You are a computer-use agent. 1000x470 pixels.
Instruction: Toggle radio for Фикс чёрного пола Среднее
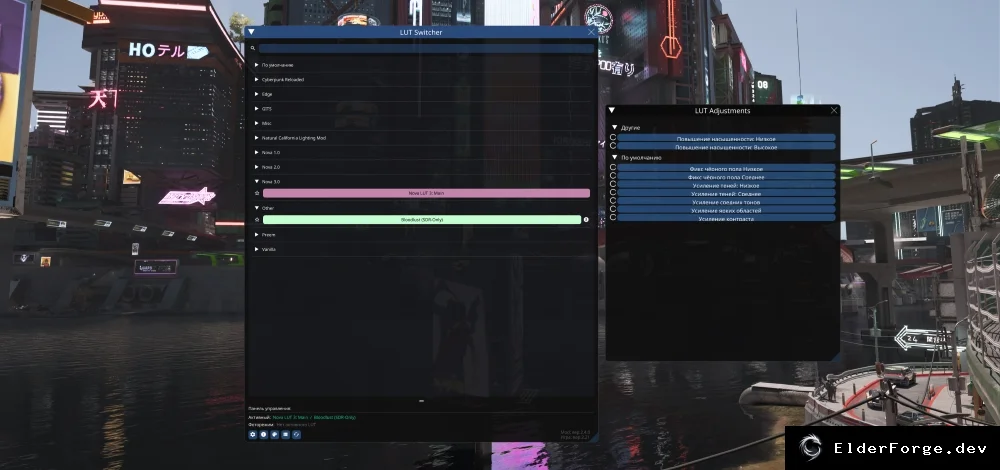613,176
